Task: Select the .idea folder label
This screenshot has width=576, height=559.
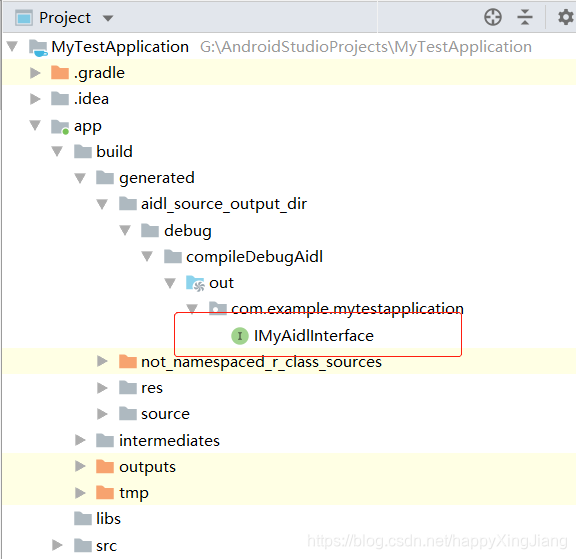Action: pyautogui.click(x=91, y=99)
